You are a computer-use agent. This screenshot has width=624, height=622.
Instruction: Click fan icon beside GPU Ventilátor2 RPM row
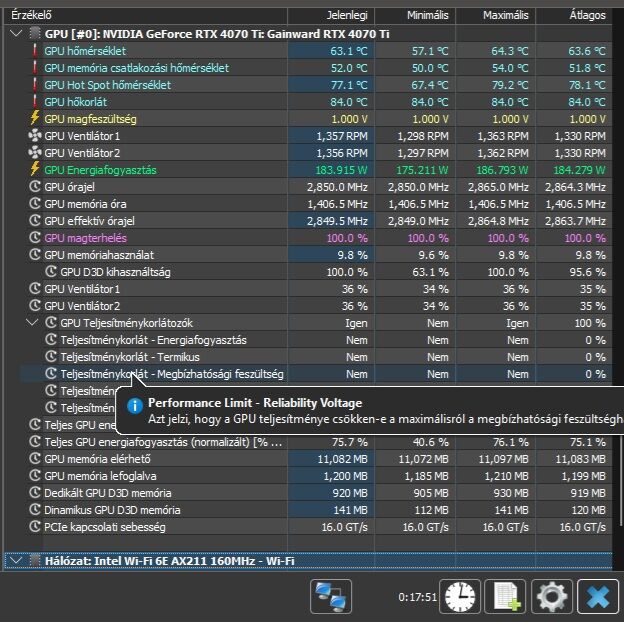pos(35,153)
